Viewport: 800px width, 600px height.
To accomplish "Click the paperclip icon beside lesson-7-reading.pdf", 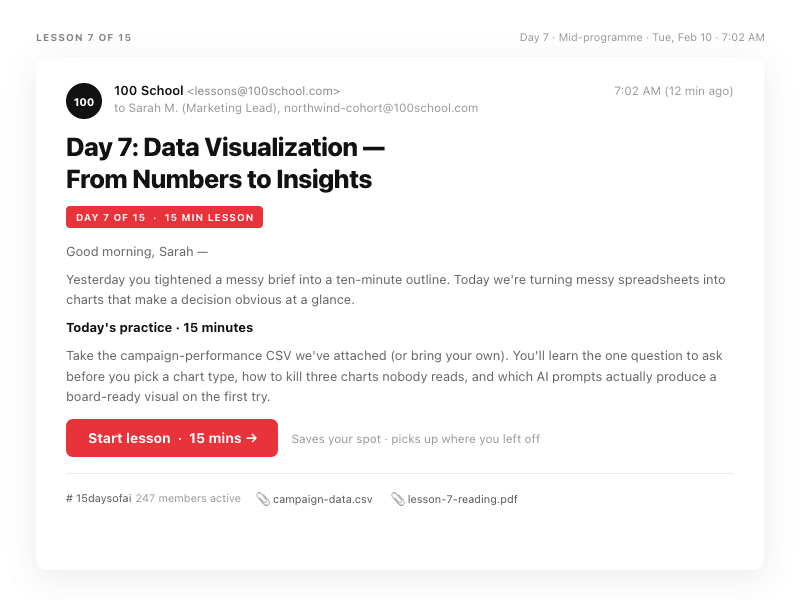I will pyautogui.click(x=398, y=499).
